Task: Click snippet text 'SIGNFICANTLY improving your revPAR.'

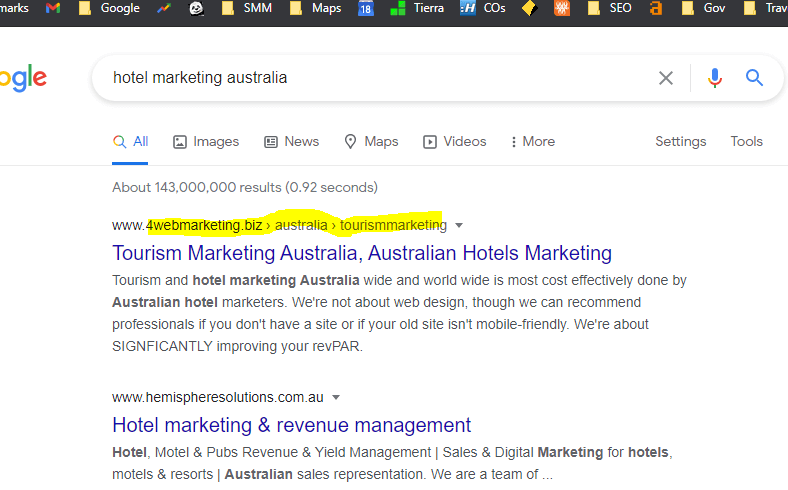Action: pos(237,346)
